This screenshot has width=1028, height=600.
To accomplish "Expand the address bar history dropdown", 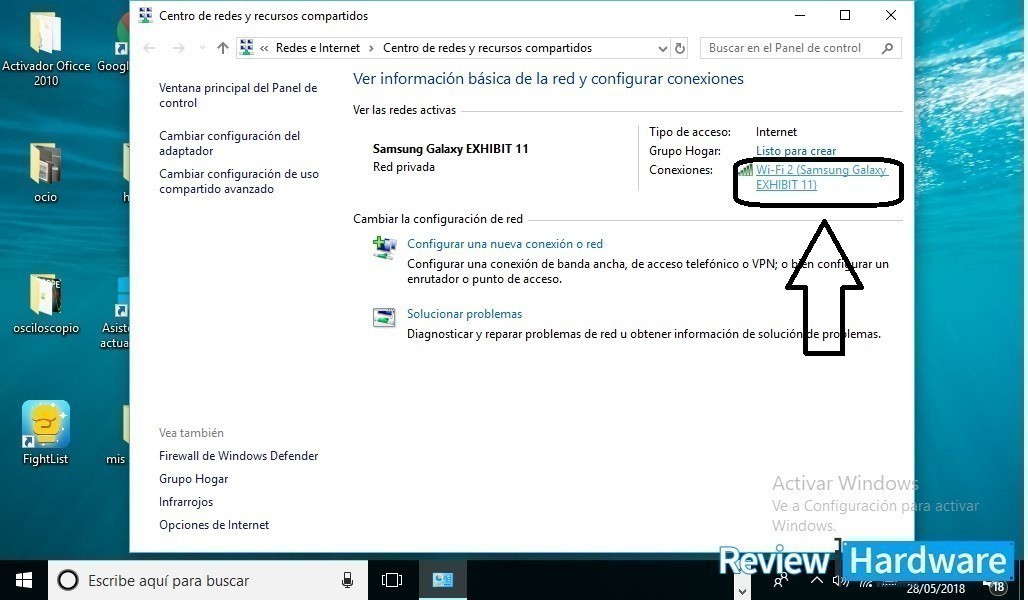I will tap(662, 49).
